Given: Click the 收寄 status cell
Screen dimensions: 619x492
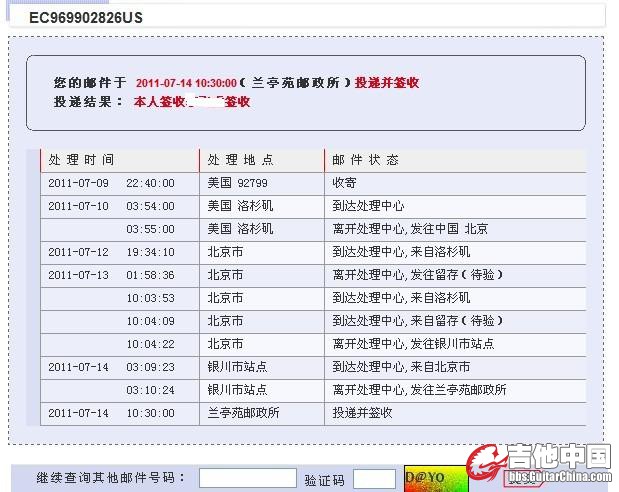Looking at the screenshot, I should [344, 183].
